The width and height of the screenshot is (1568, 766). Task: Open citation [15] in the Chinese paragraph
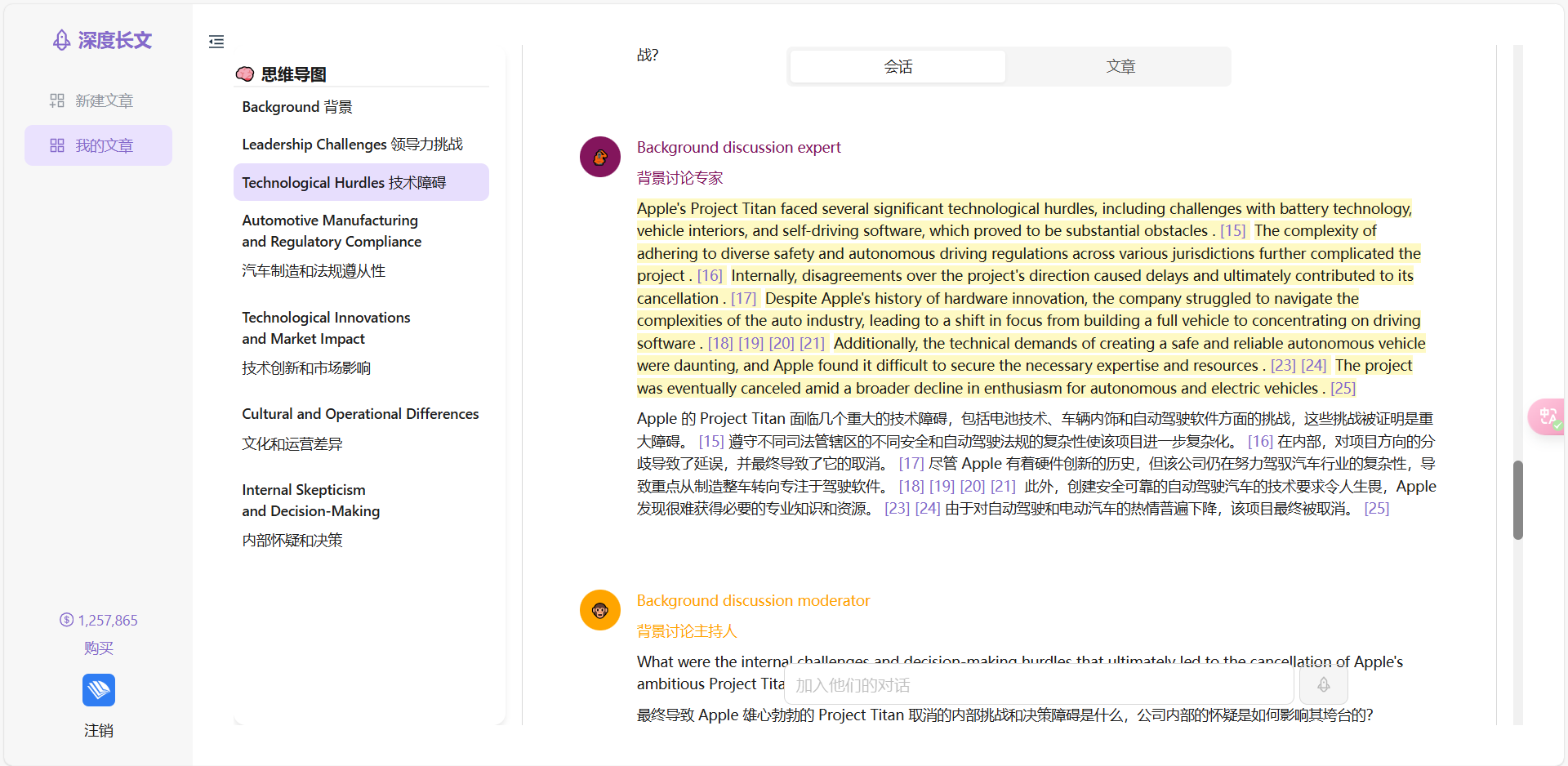(x=711, y=441)
